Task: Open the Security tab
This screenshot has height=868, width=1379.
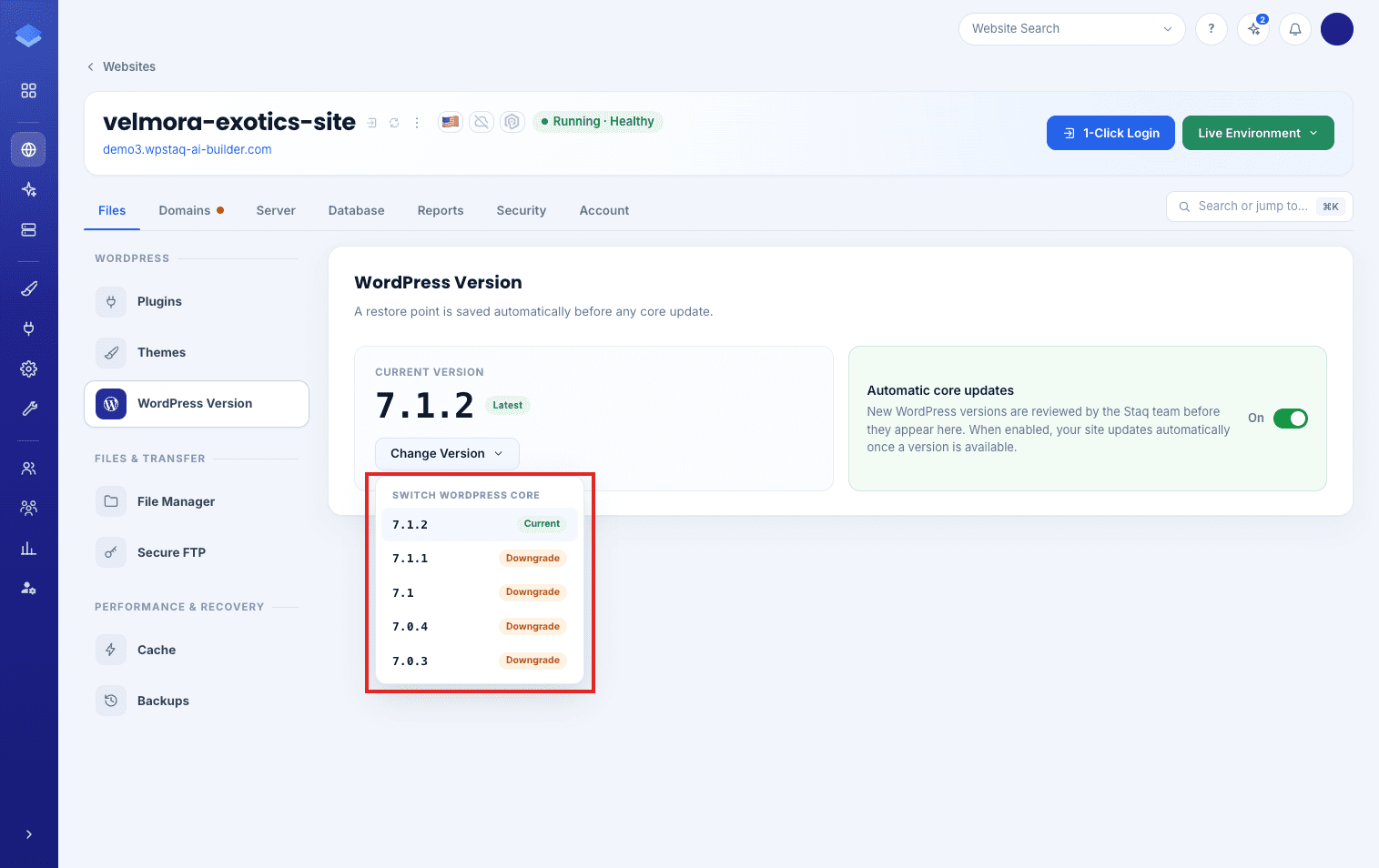Action: (522, 210)
